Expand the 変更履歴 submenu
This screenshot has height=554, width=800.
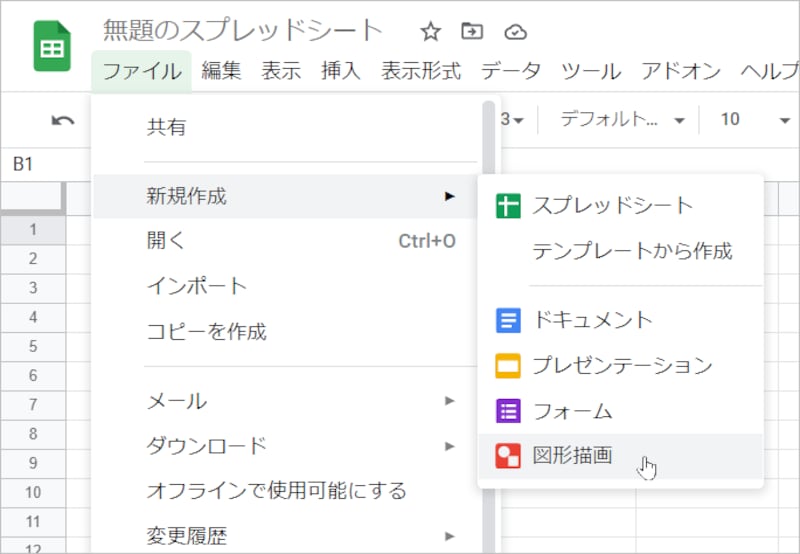(287, 536)
